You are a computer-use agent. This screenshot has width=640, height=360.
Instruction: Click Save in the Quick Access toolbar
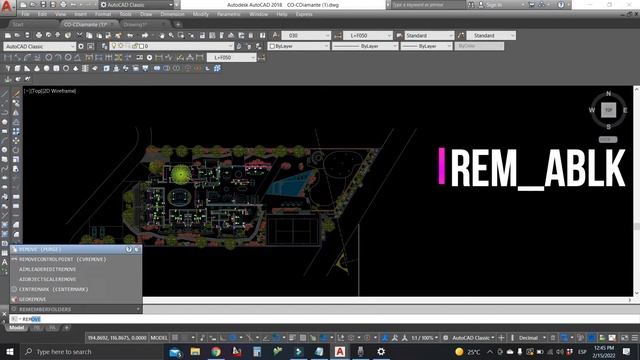43,5
